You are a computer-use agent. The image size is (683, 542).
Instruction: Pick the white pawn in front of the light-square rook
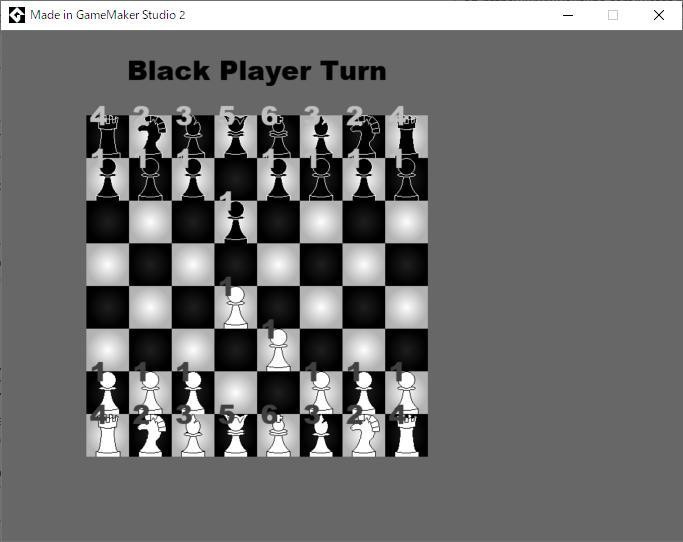click(108, 393)
